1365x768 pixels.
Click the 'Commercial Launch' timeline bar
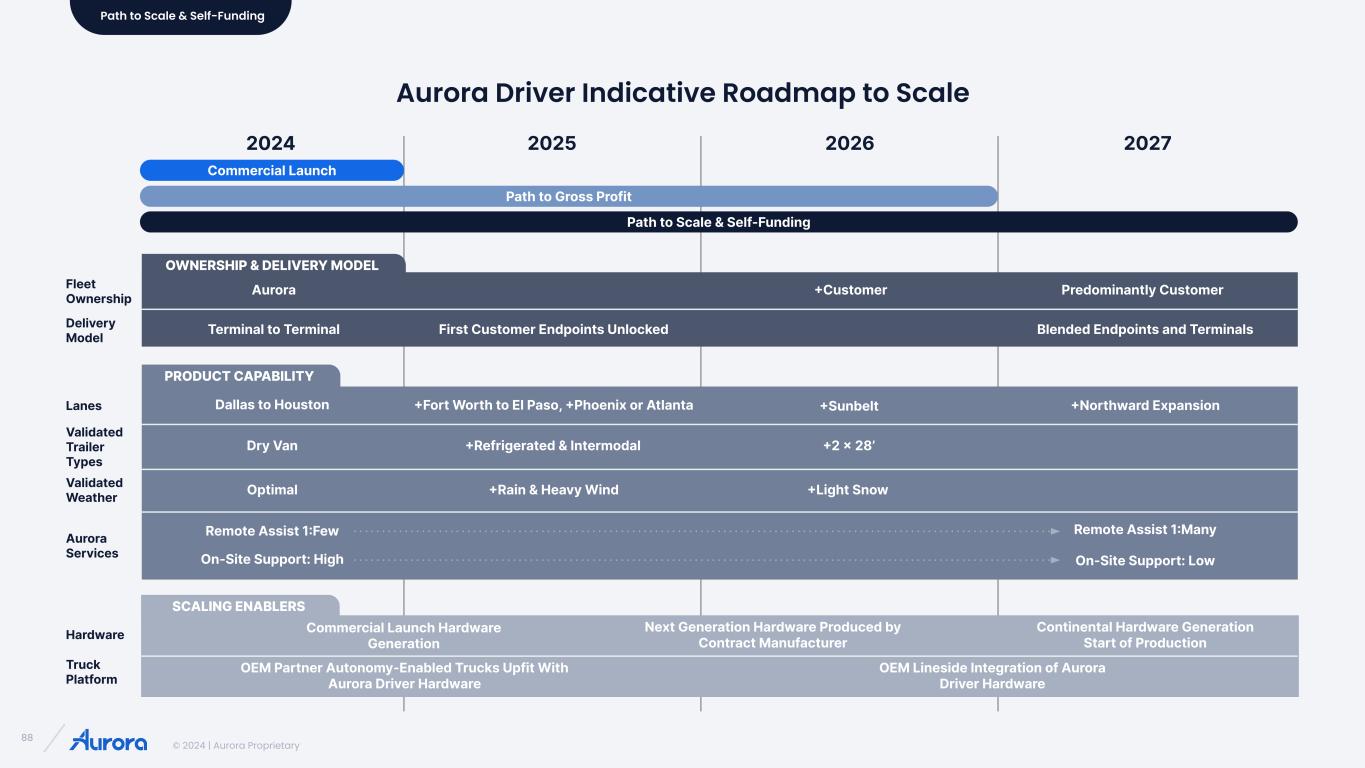[272, 170]
